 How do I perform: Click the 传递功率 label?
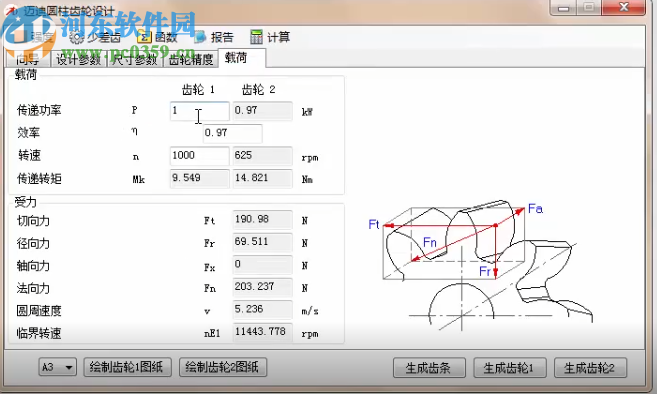(x=39, y=111)
